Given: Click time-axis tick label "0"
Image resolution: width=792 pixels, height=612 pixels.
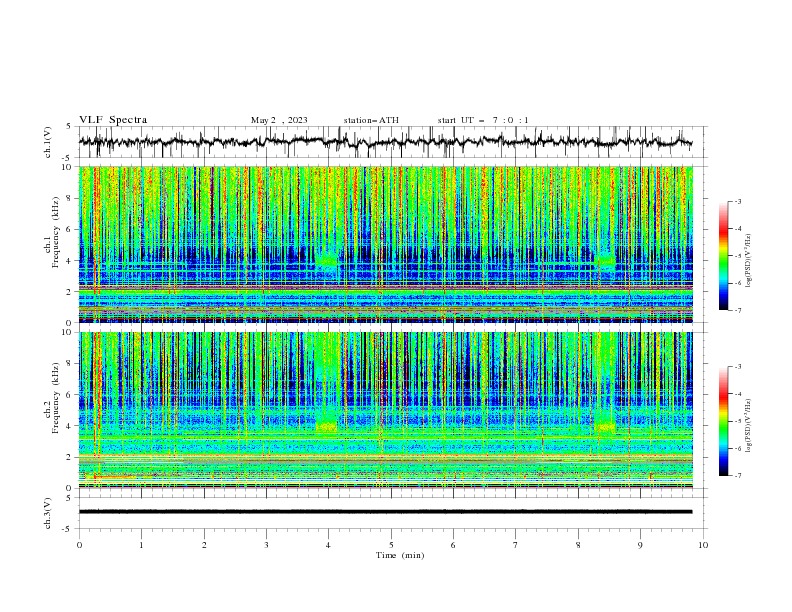Looking at the screenshot, I should tap(79, 545).
